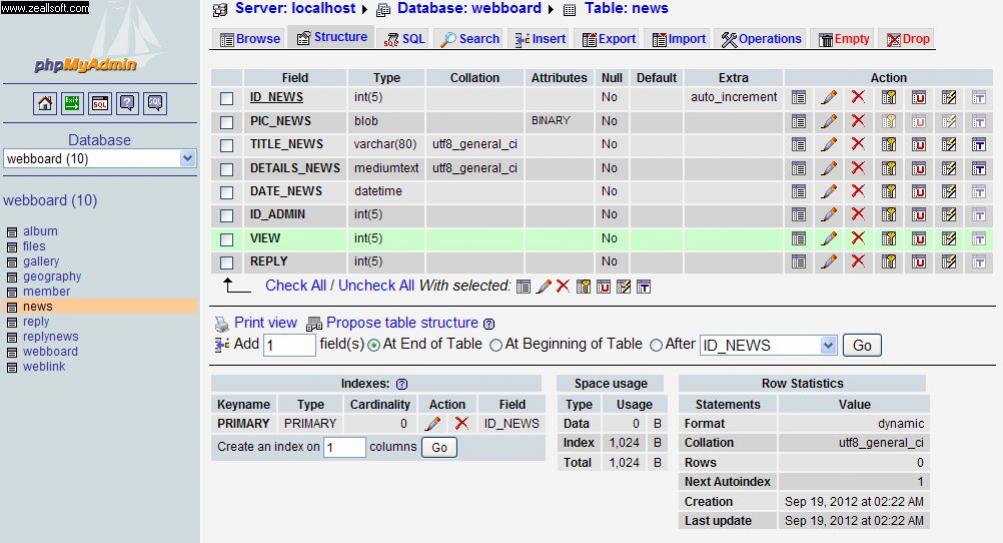
Task: Tick the checkbox for the DATE_NEWS field
Action: (x=226, y=193)
